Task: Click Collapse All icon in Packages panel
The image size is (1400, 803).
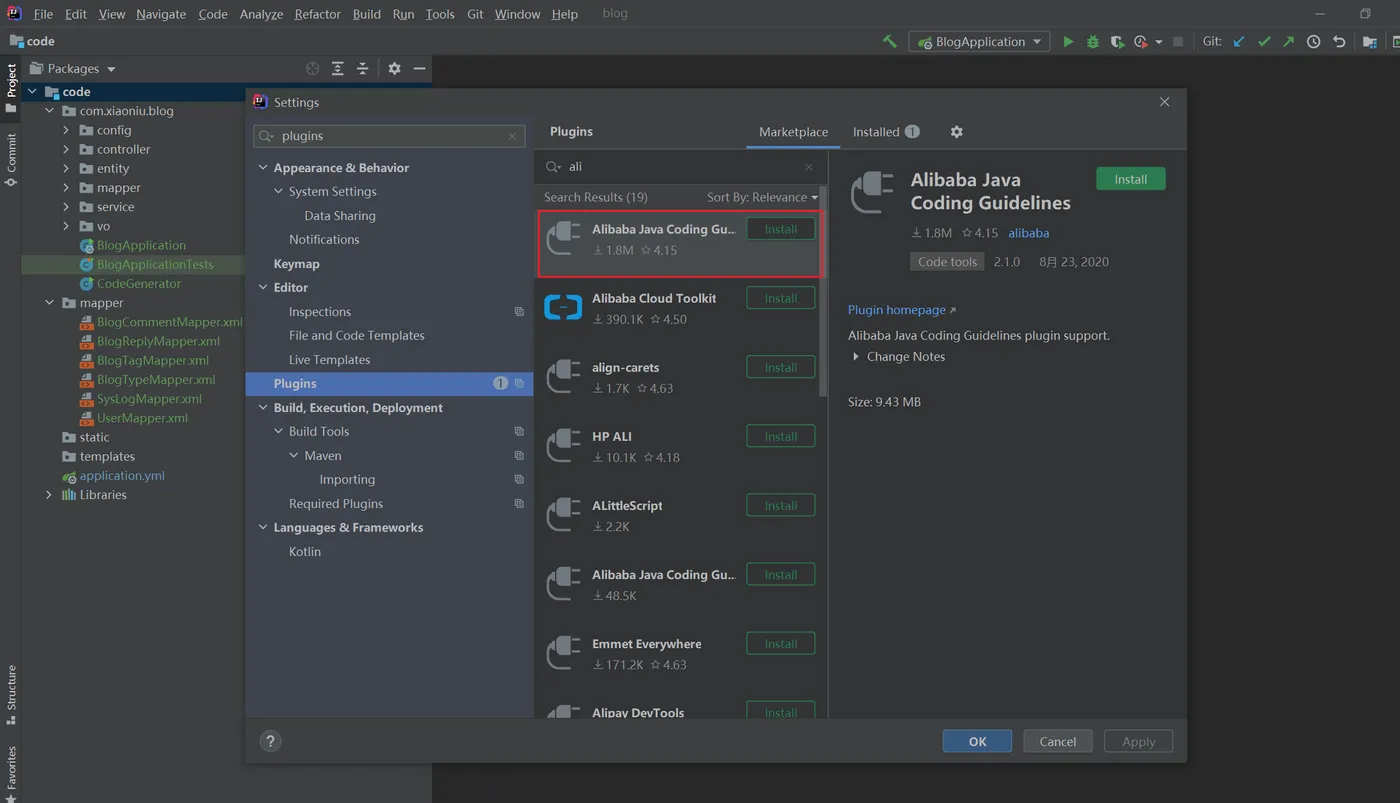Action: click(363, 69)
